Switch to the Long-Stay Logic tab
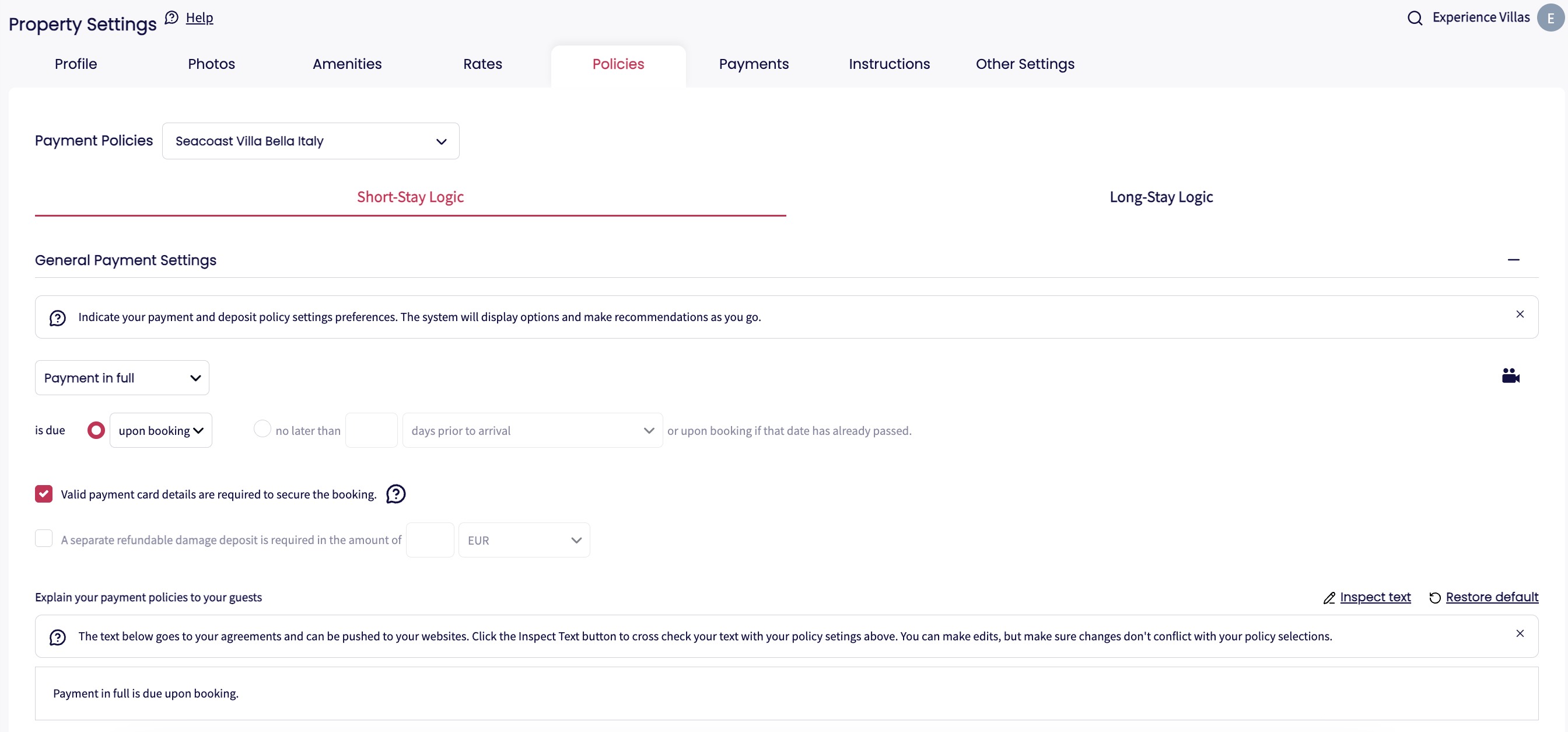This screenshot has width=1568, height=732. point(1161,197)
